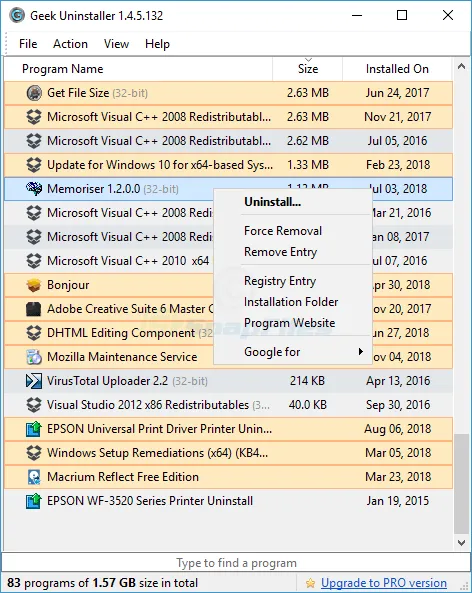Click the Adobe Creative Suite 6 icon
The width and height of the screenshot is (472, 593).
tap(34, 309)
